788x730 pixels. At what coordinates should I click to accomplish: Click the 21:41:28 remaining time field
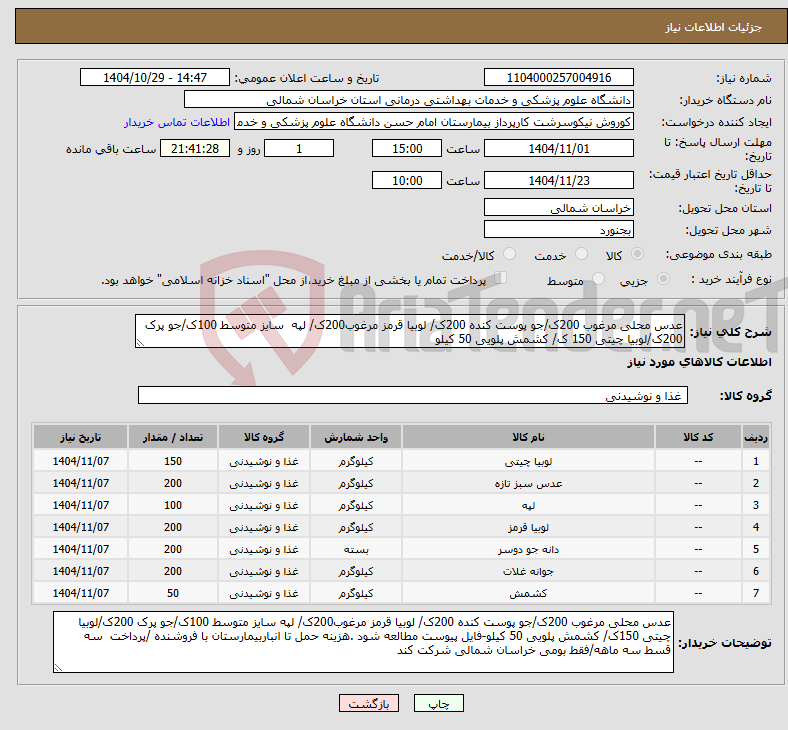point(195,149)
